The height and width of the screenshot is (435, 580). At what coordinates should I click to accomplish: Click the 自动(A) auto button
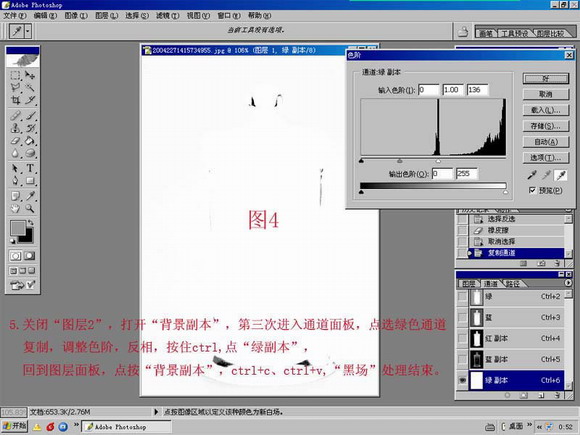[546, 142]
